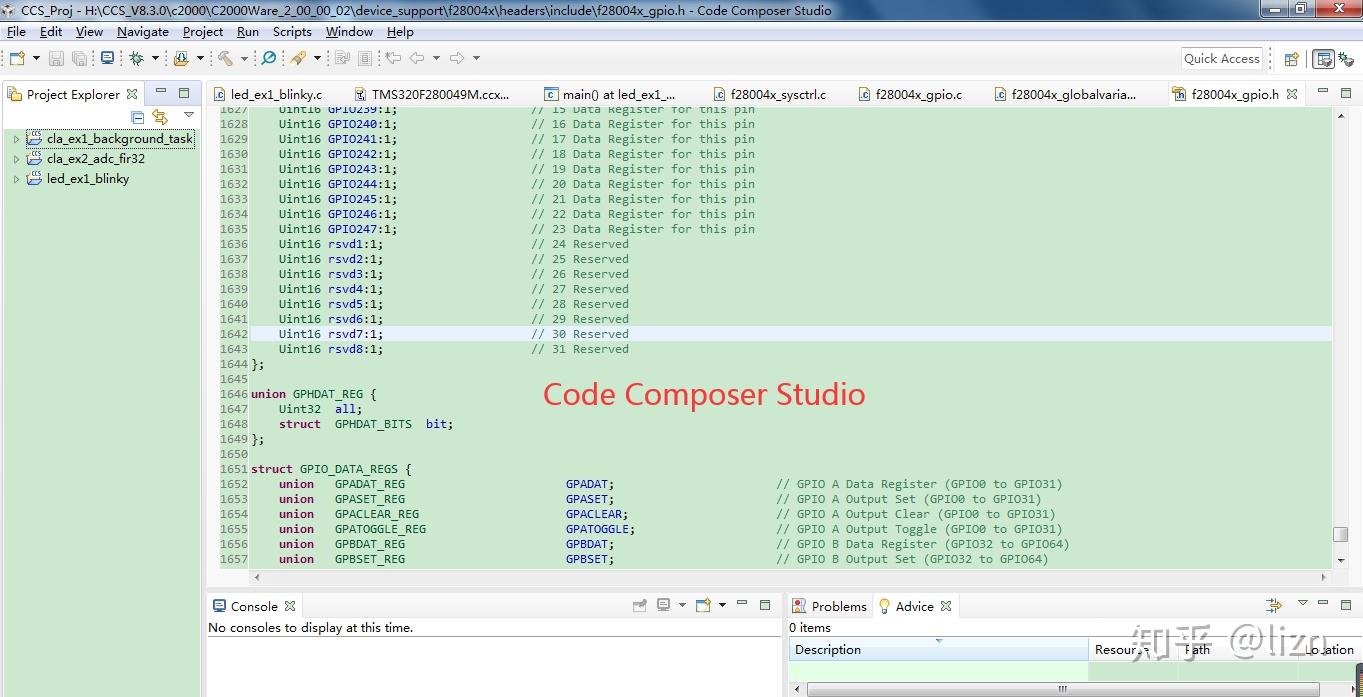This screenshot has width=1363, height=697.
Task: Close the f28004x_gpio.h editor tab
Action: click(1292, 94)
